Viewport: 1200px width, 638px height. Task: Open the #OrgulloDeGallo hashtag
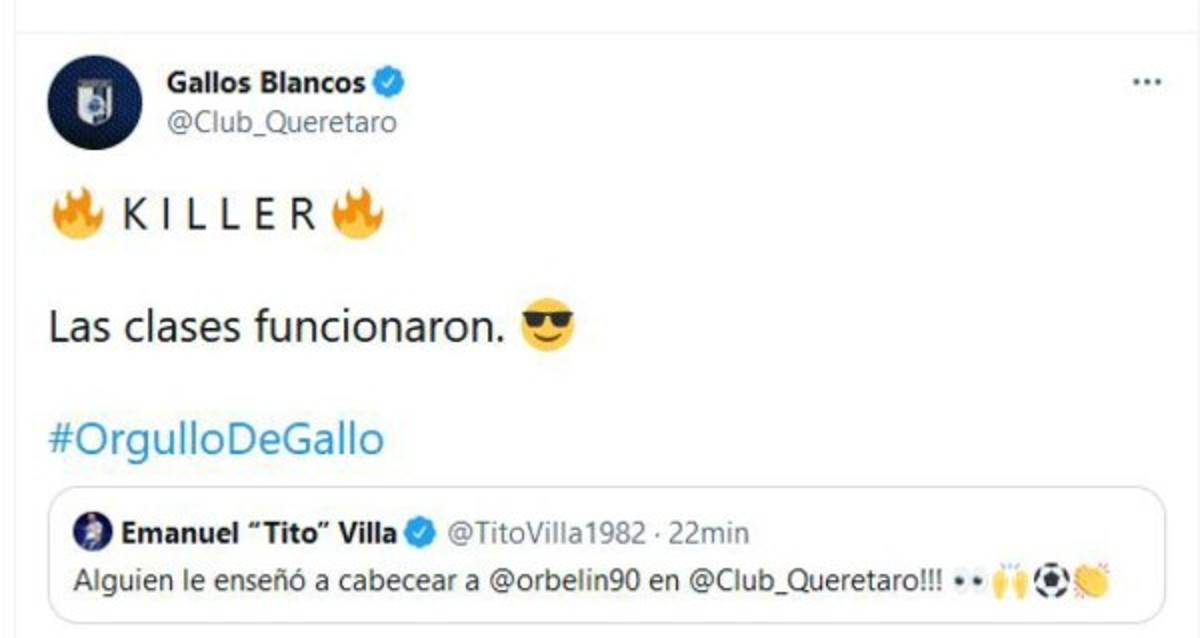[216, 440]
